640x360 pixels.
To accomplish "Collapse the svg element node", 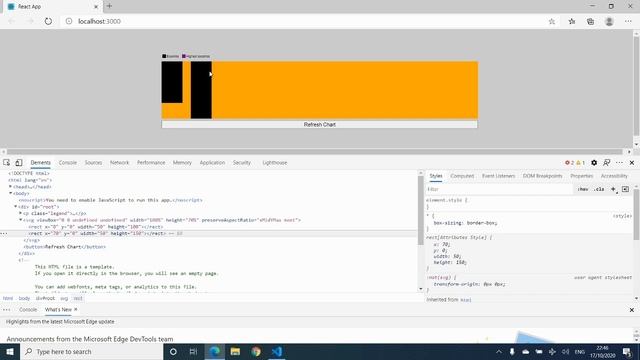I will 20,220.
